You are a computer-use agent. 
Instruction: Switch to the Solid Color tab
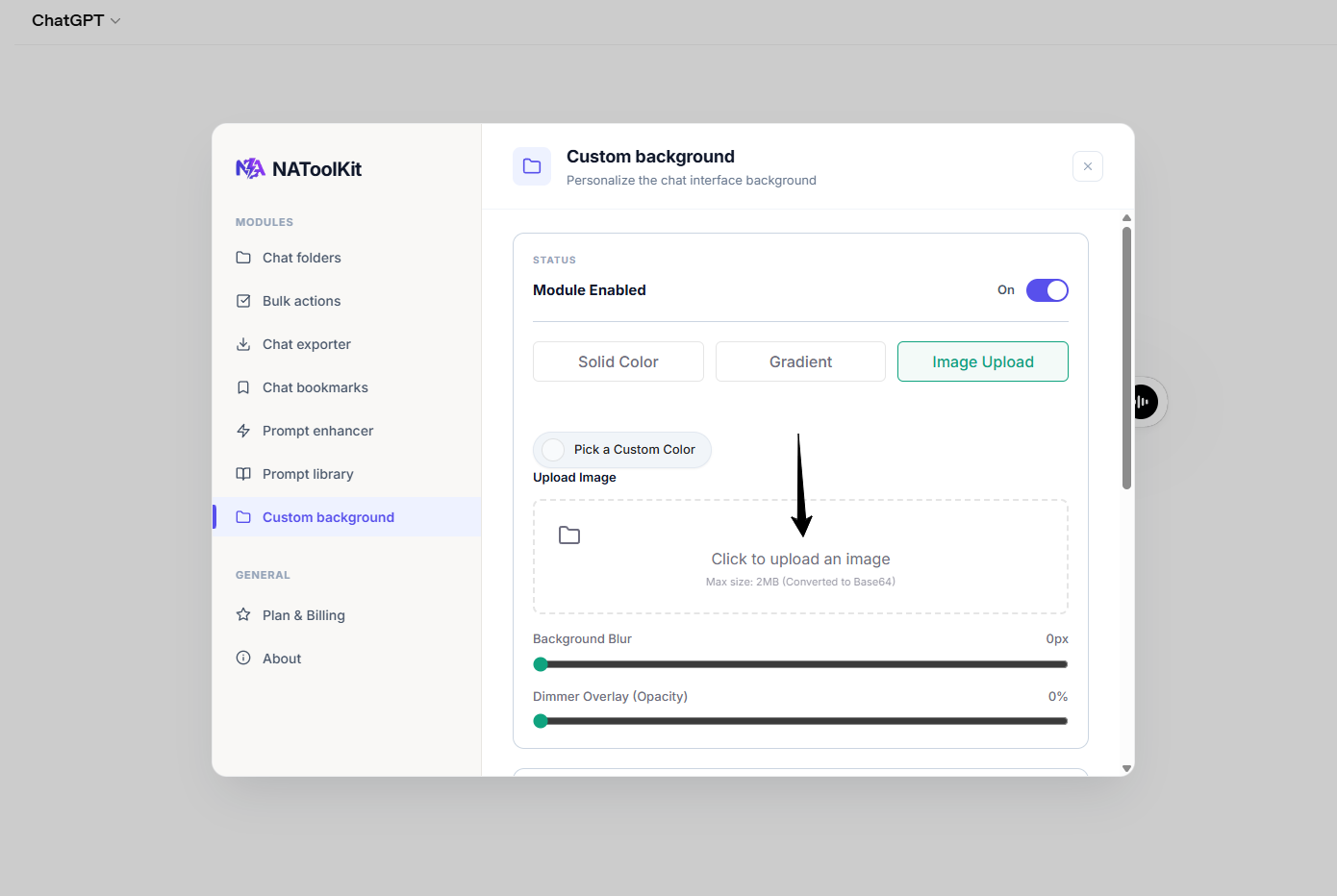coord(618,361)
